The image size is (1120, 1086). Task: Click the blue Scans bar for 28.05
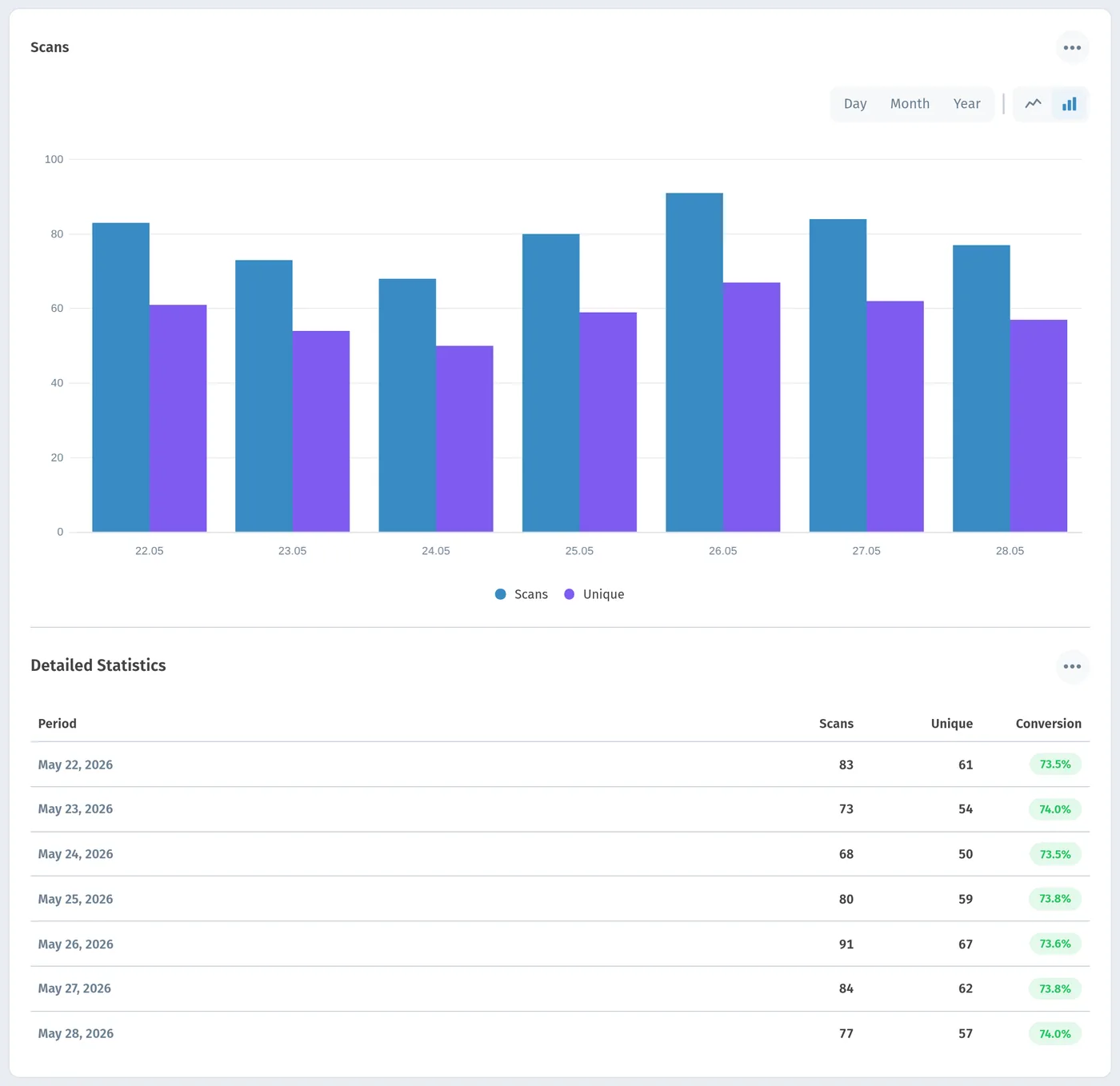pos(982,389)
